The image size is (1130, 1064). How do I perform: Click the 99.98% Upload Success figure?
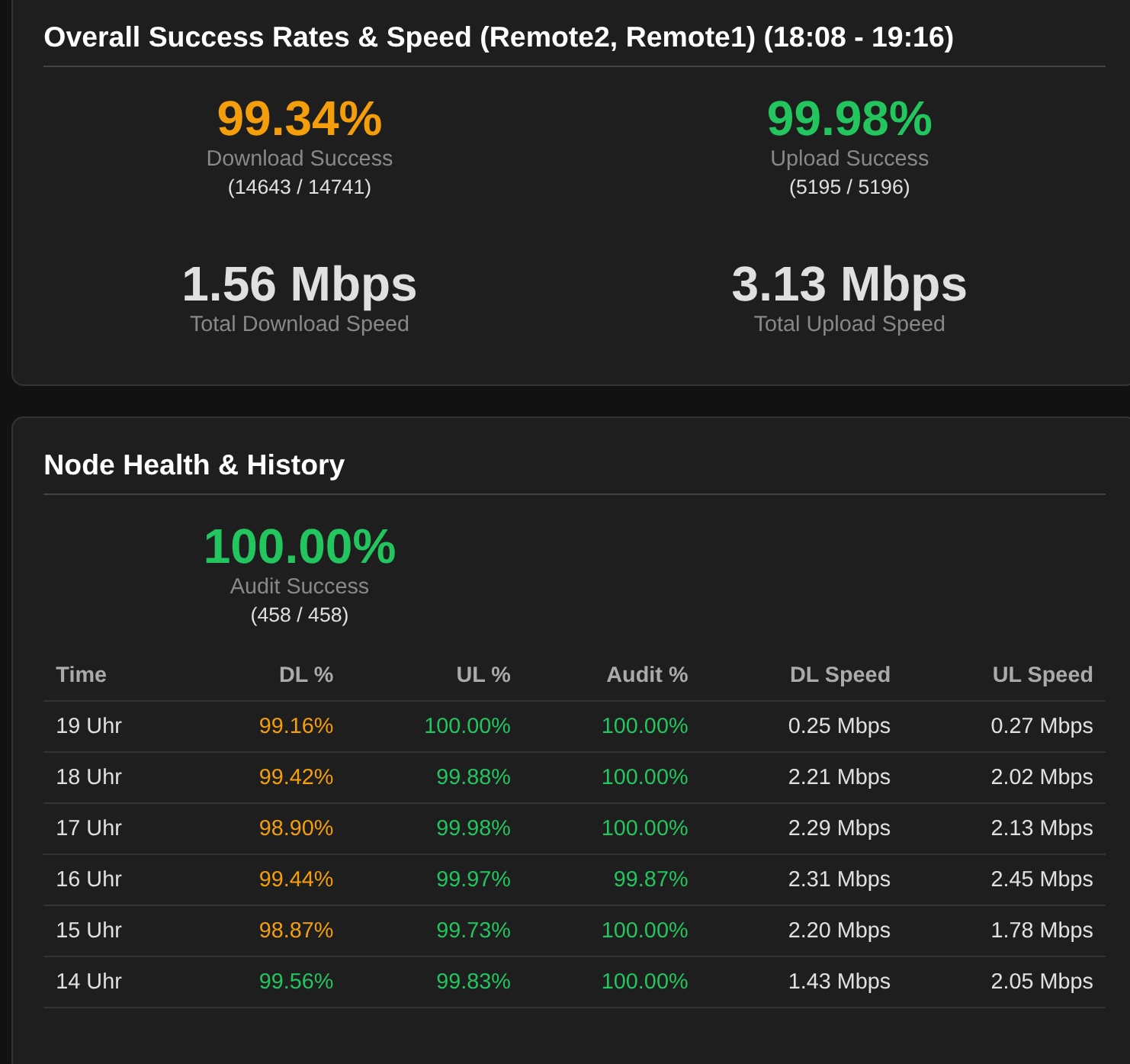[x=849, y=119]
